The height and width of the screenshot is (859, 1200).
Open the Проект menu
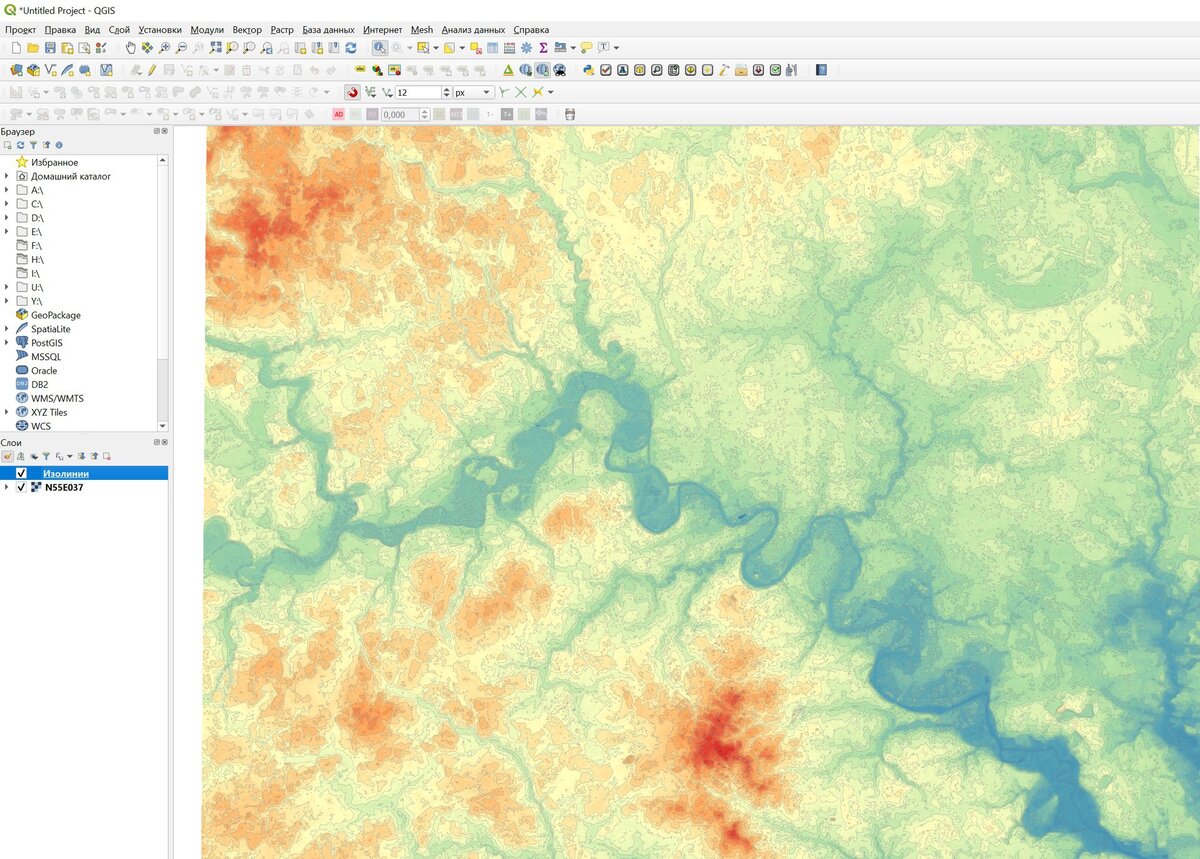20,30
